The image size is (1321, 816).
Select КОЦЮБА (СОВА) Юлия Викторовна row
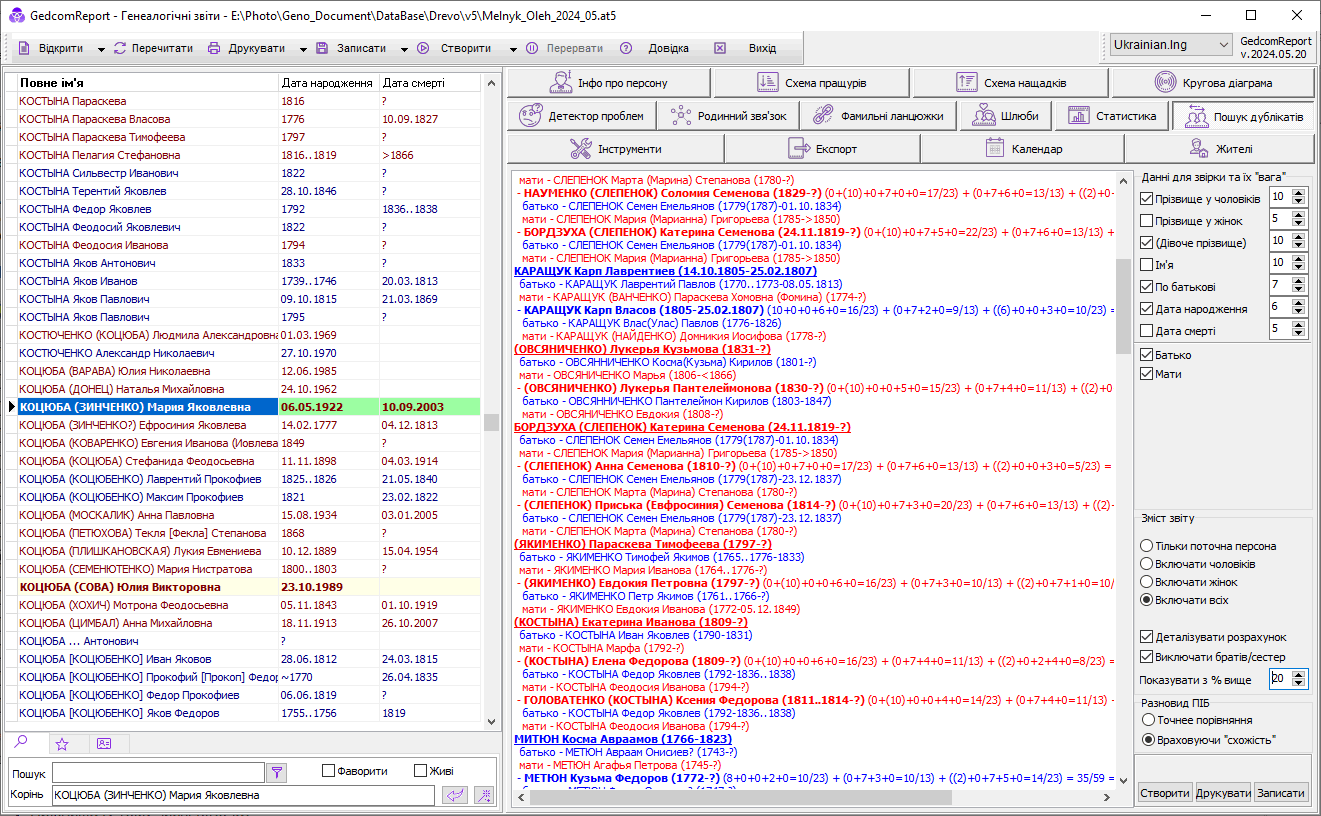[x=120, y=587]
